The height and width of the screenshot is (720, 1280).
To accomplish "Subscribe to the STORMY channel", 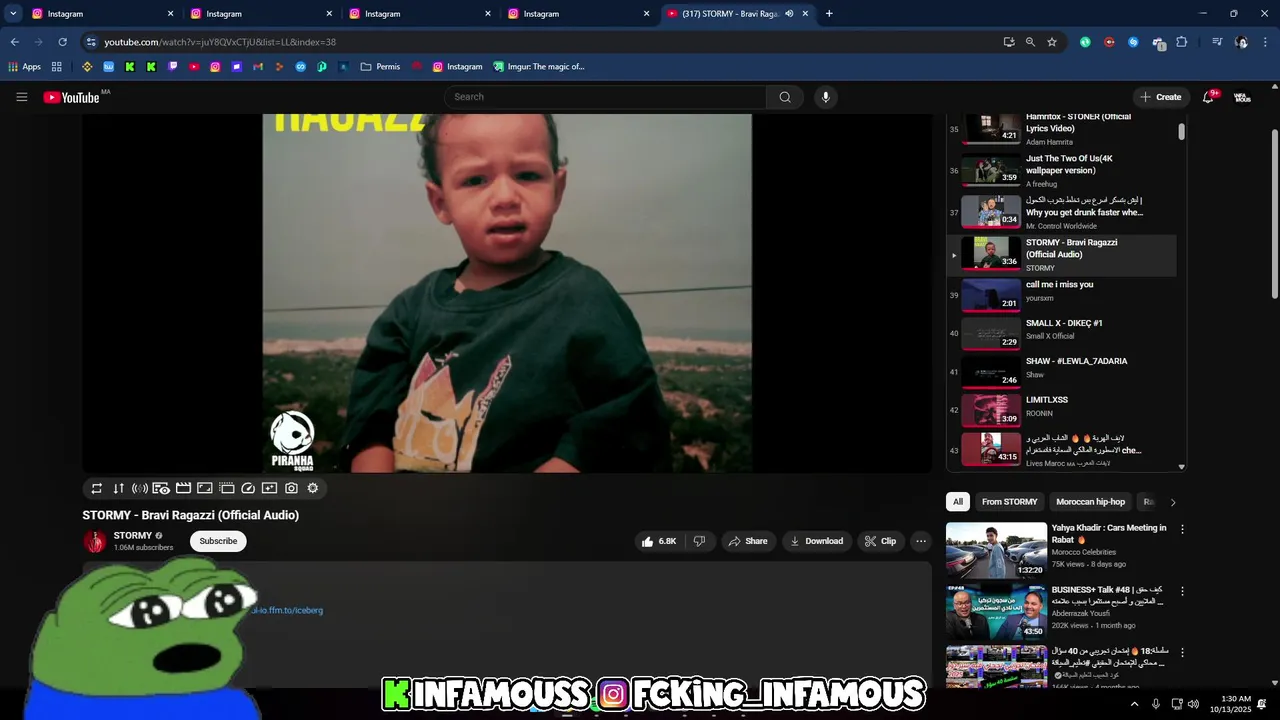I will click(218, 541).
